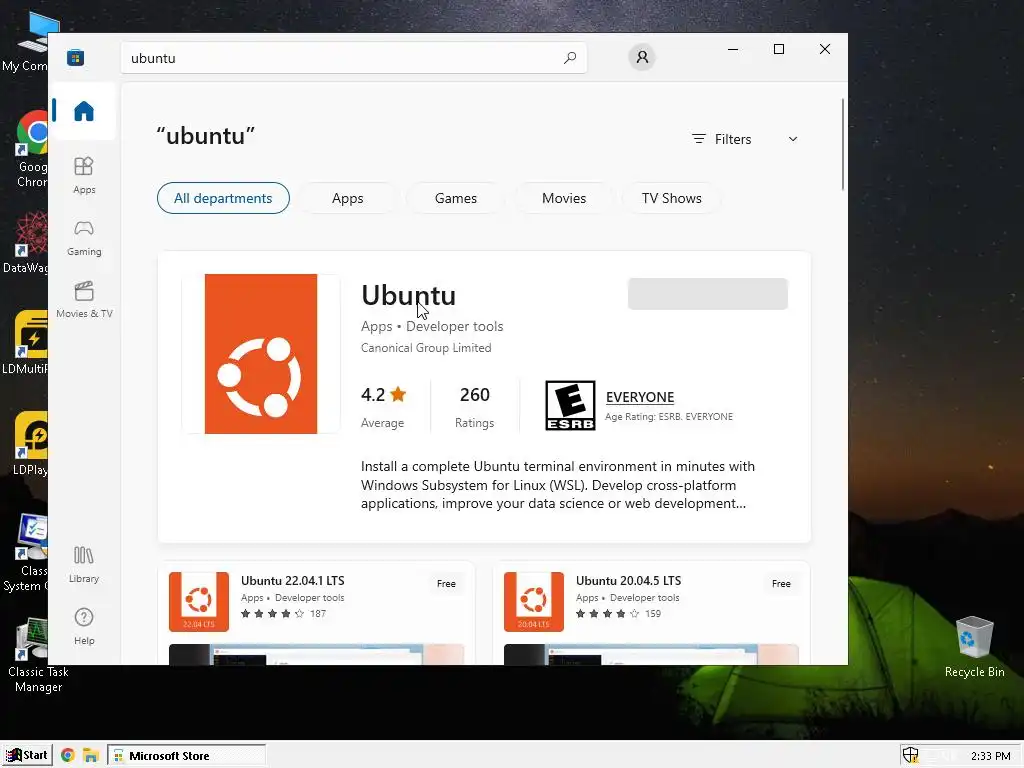Open Ubuntu 20.04.5 LTS title

pyautogui.click(x=628, y=581)
